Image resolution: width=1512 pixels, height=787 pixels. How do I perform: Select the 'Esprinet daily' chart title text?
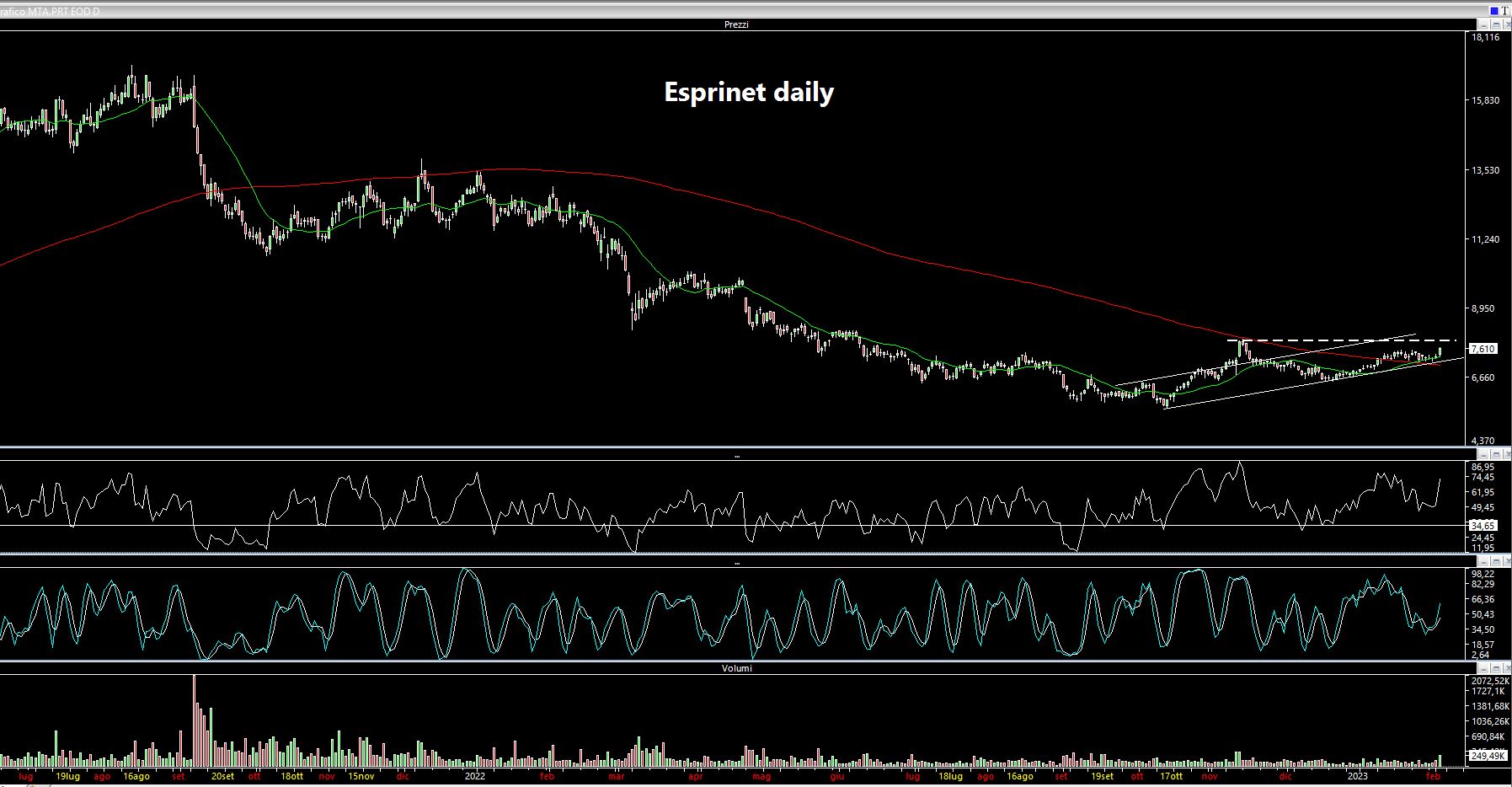(x=749, y=92)
